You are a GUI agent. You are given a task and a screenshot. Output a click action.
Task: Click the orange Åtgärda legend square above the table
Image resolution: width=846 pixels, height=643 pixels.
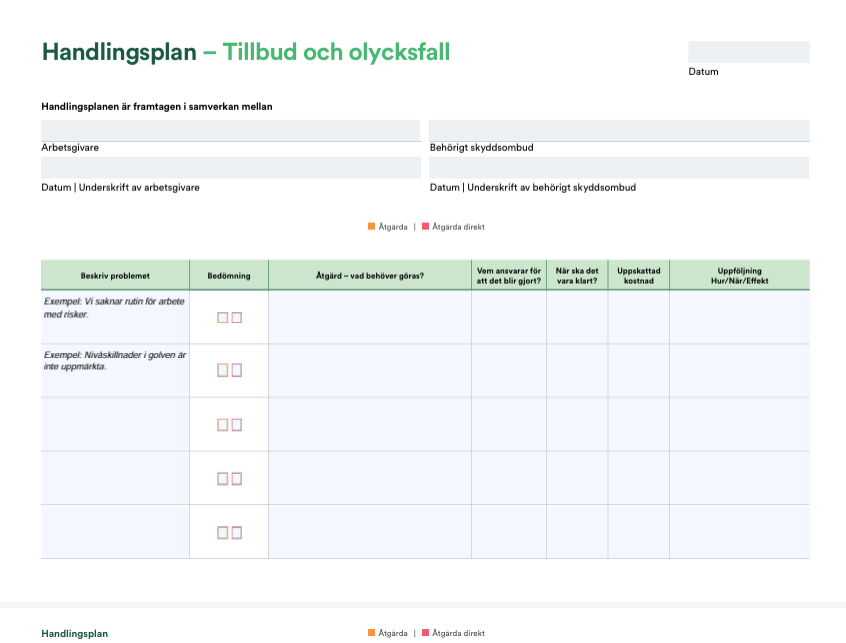pos(372,227)
